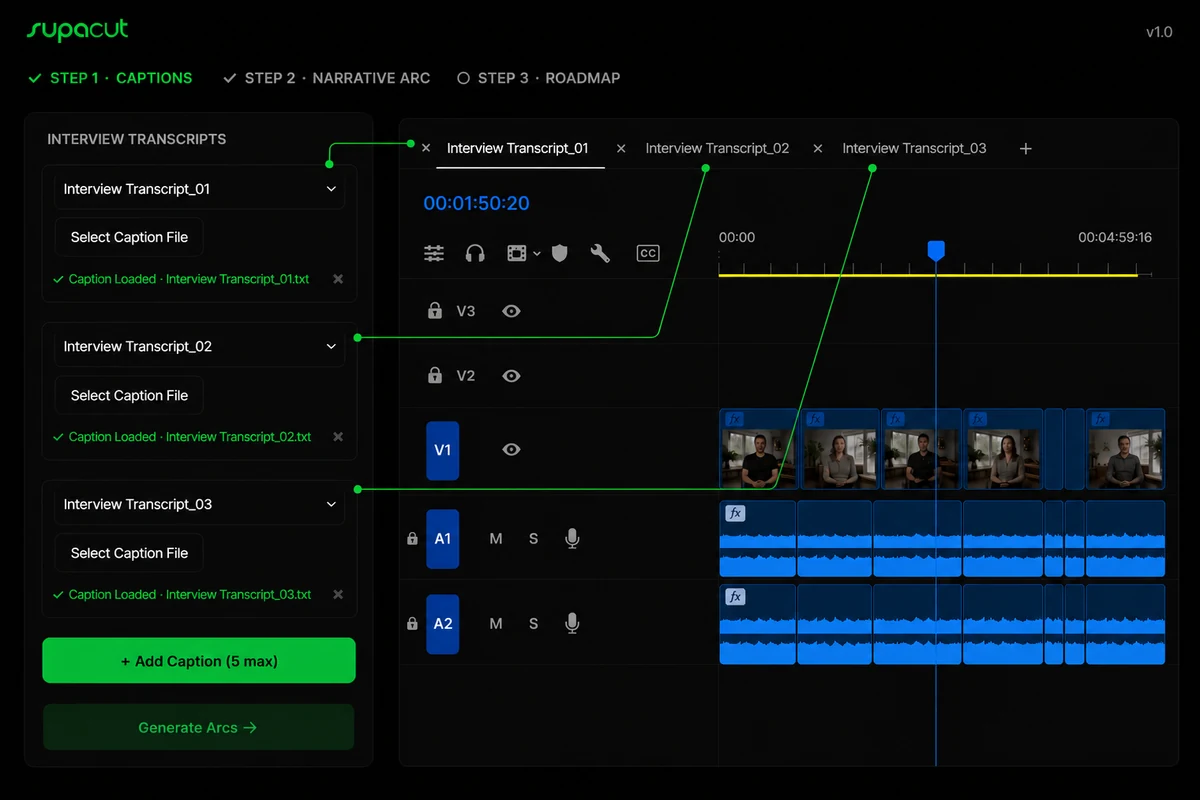Toggle the CC closed captions icon
Viewport: 1200px width, 800px height.
tap(648, 253)
